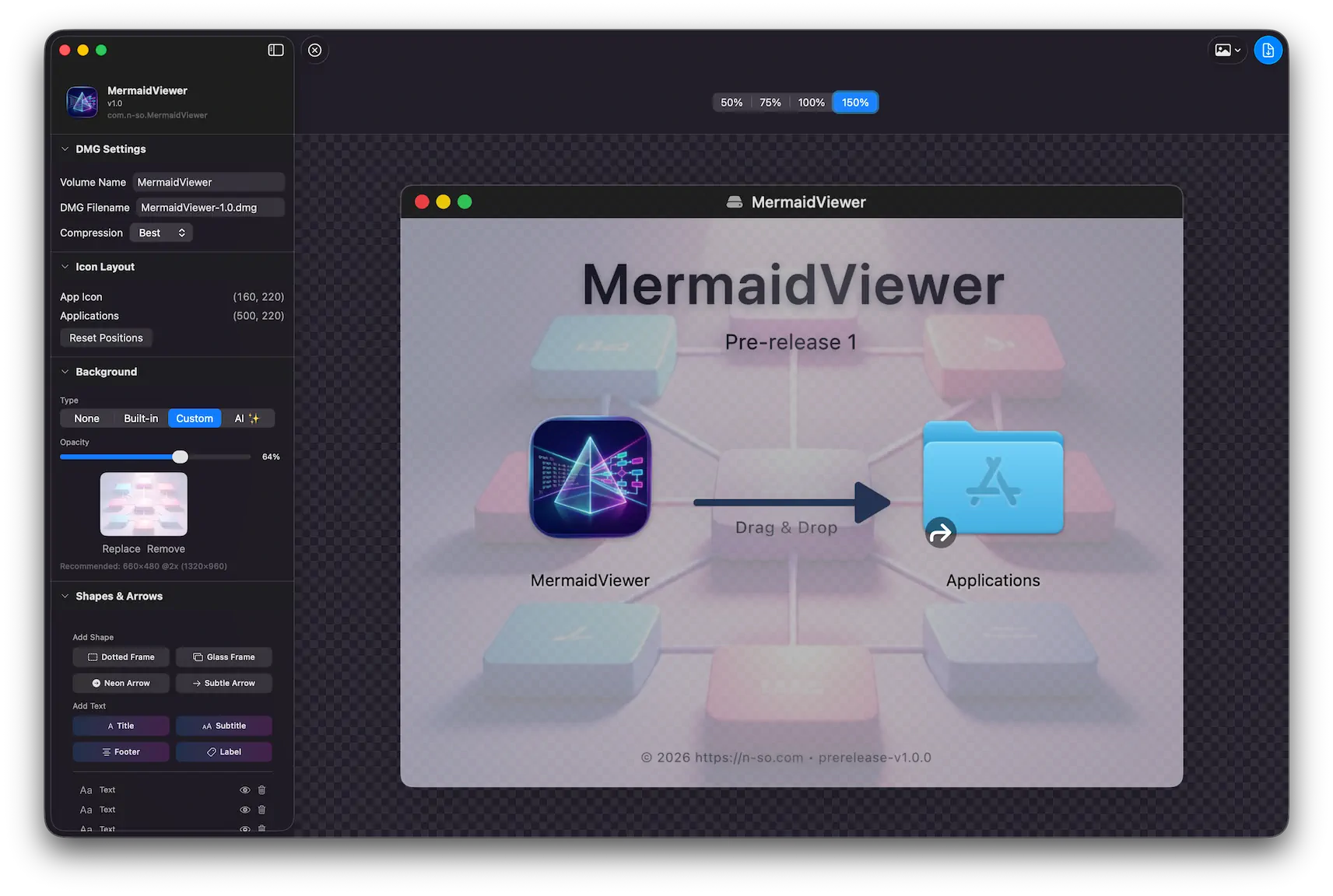This screenshot has height=896, width=1333.
Task: Click the MermaidViewer label under the app icon
Action: pyautogui.click(x=590, y=580)
